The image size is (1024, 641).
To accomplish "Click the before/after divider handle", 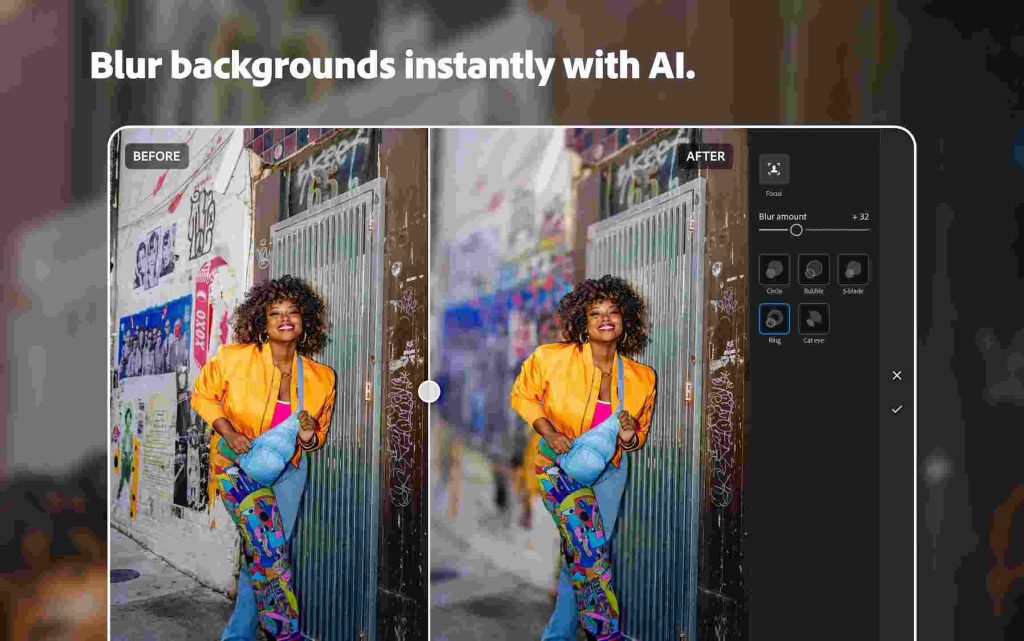I will [429, 392].
